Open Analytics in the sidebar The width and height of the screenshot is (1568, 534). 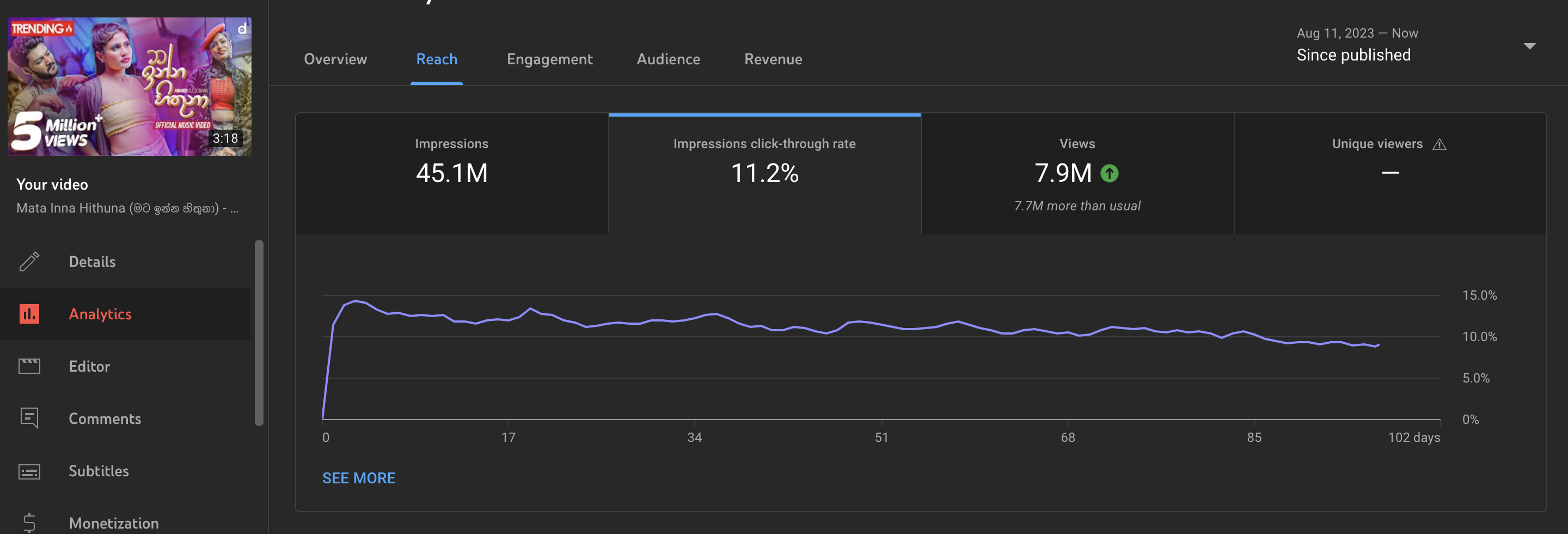point(125,313)
